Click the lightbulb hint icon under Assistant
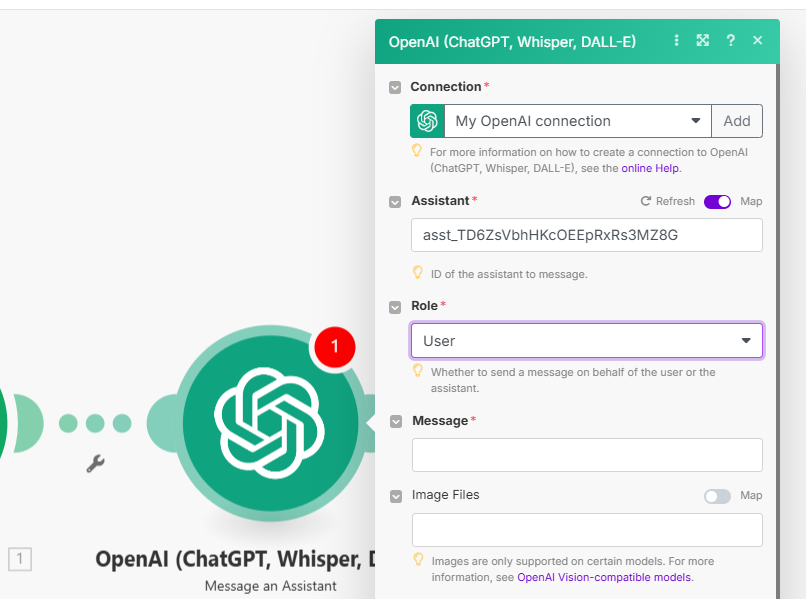 click(x=418, y=272)
